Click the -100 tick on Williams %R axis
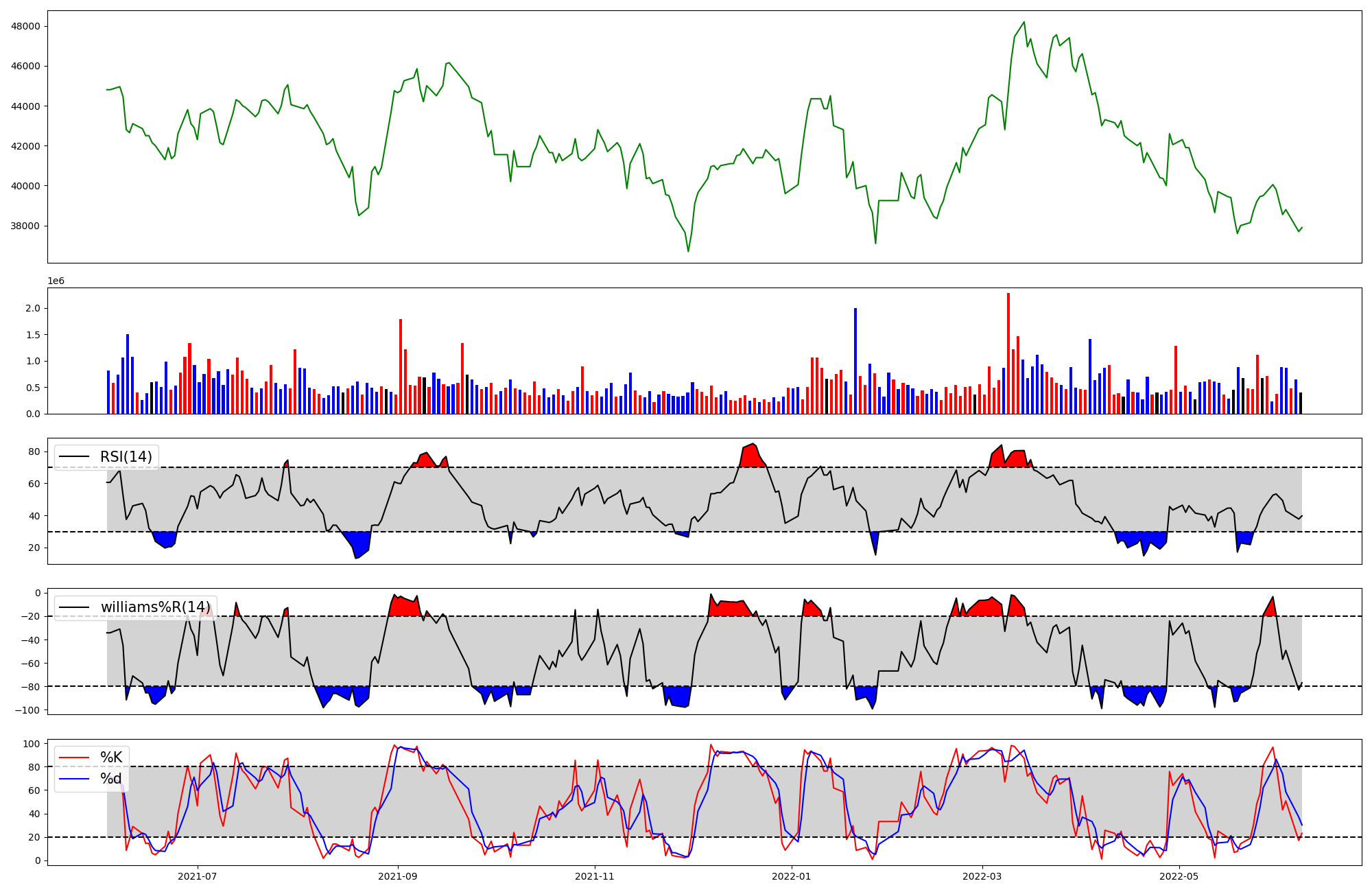This screenshot has width=1372, height=892. [x=27, y=710]
